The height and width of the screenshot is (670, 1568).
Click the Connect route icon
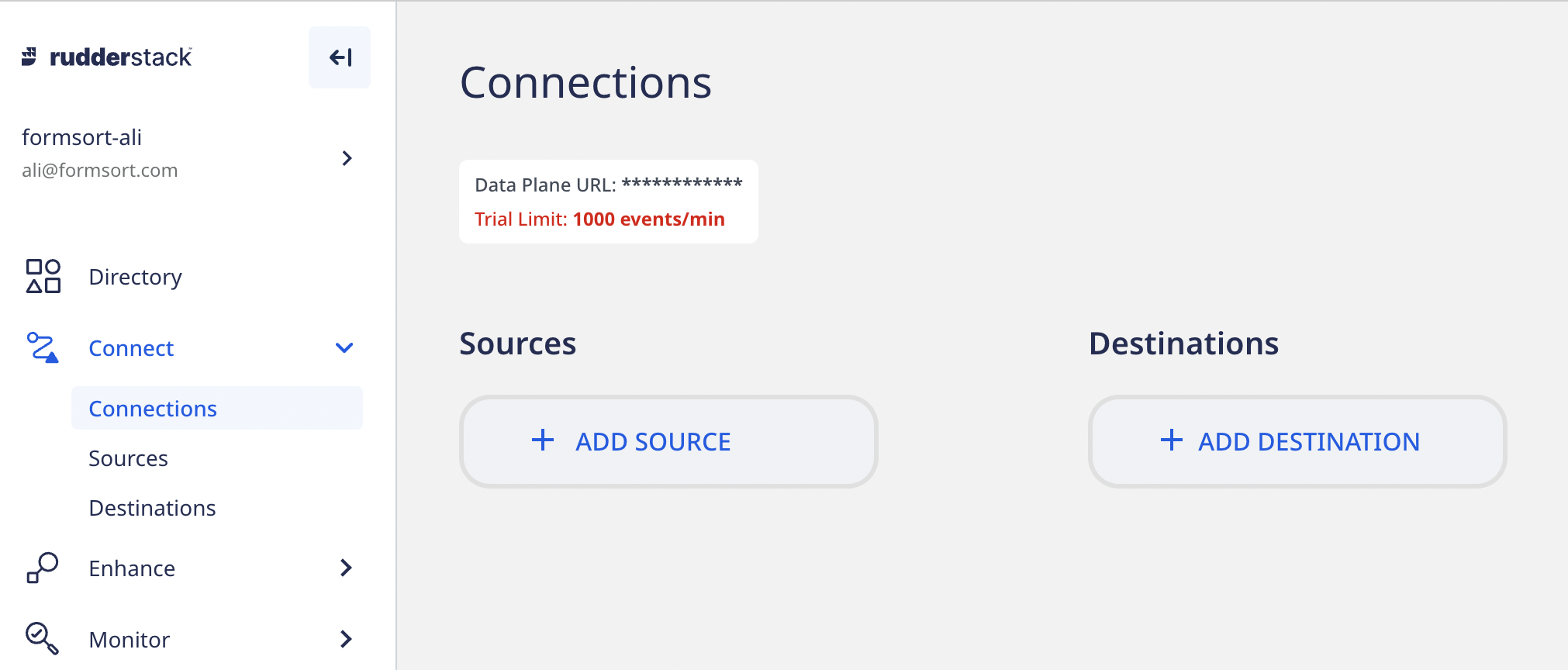point(43,347)
